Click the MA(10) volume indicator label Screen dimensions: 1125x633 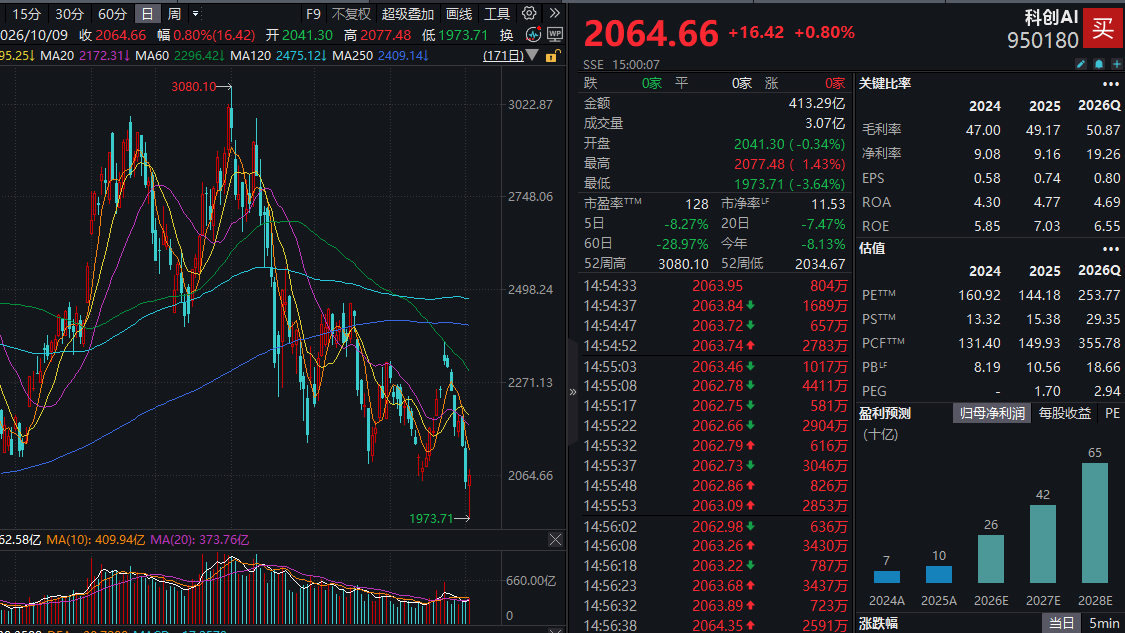click(x=95, y=540)
